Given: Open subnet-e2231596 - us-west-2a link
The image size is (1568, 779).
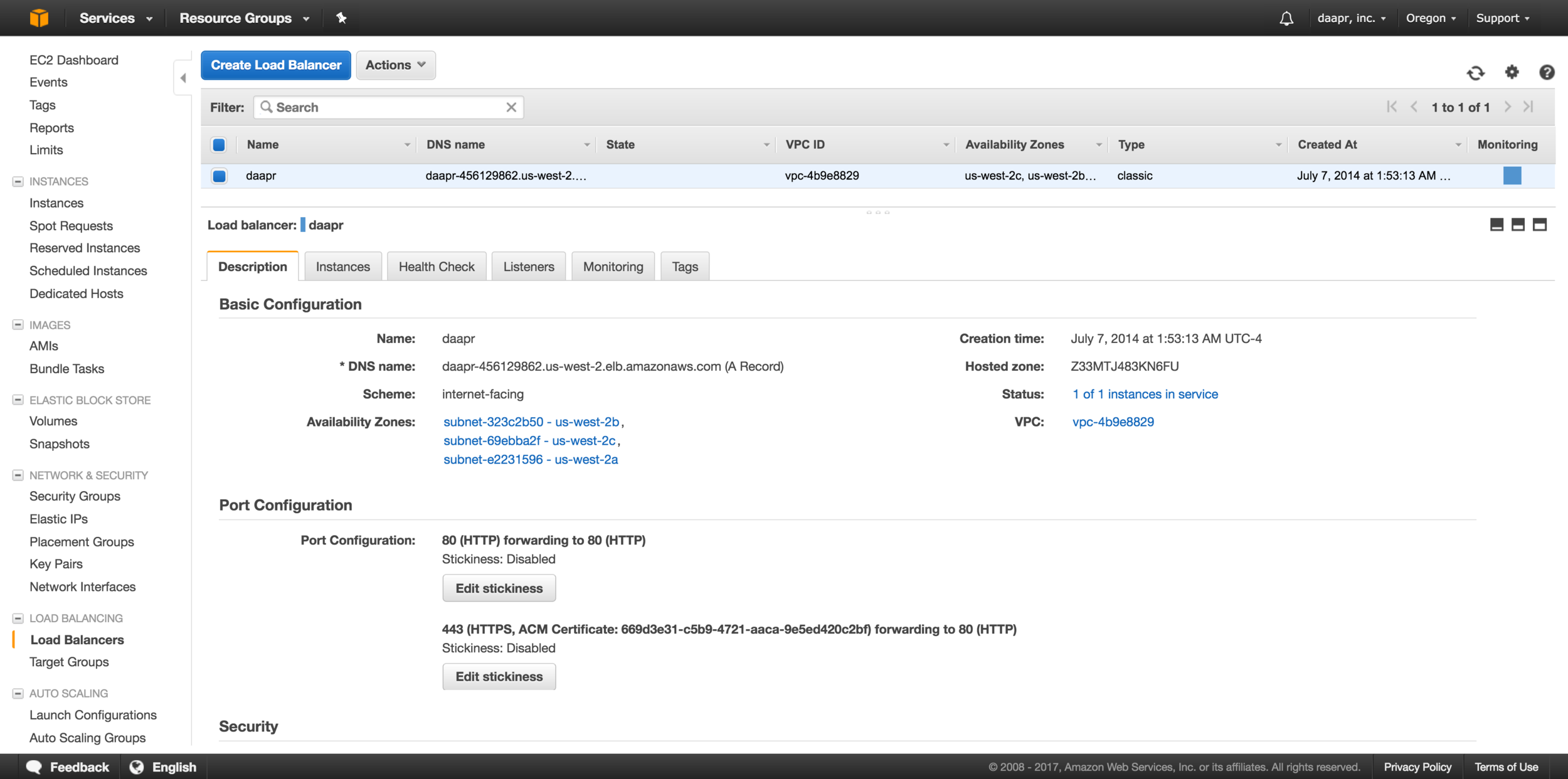Looking at the screenshot, I should pos(531,460).
